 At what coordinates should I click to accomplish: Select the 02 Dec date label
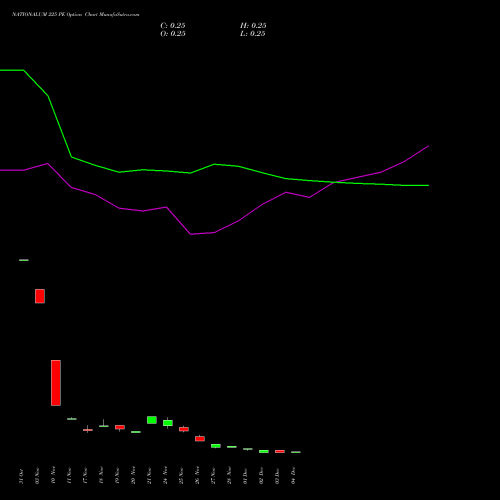pyautogui.click(x=261, y=476)
